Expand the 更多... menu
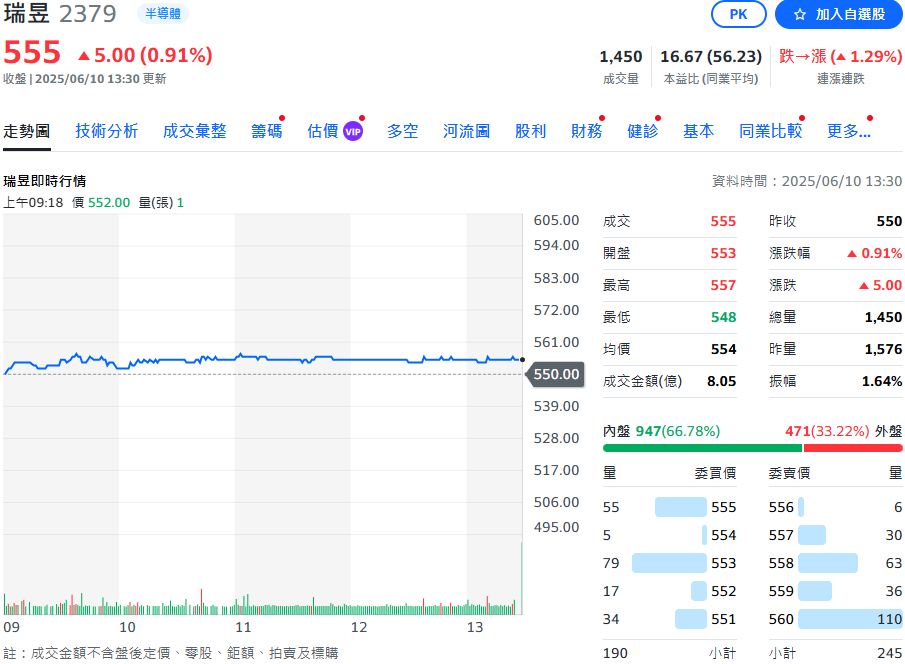 [848, 131]
